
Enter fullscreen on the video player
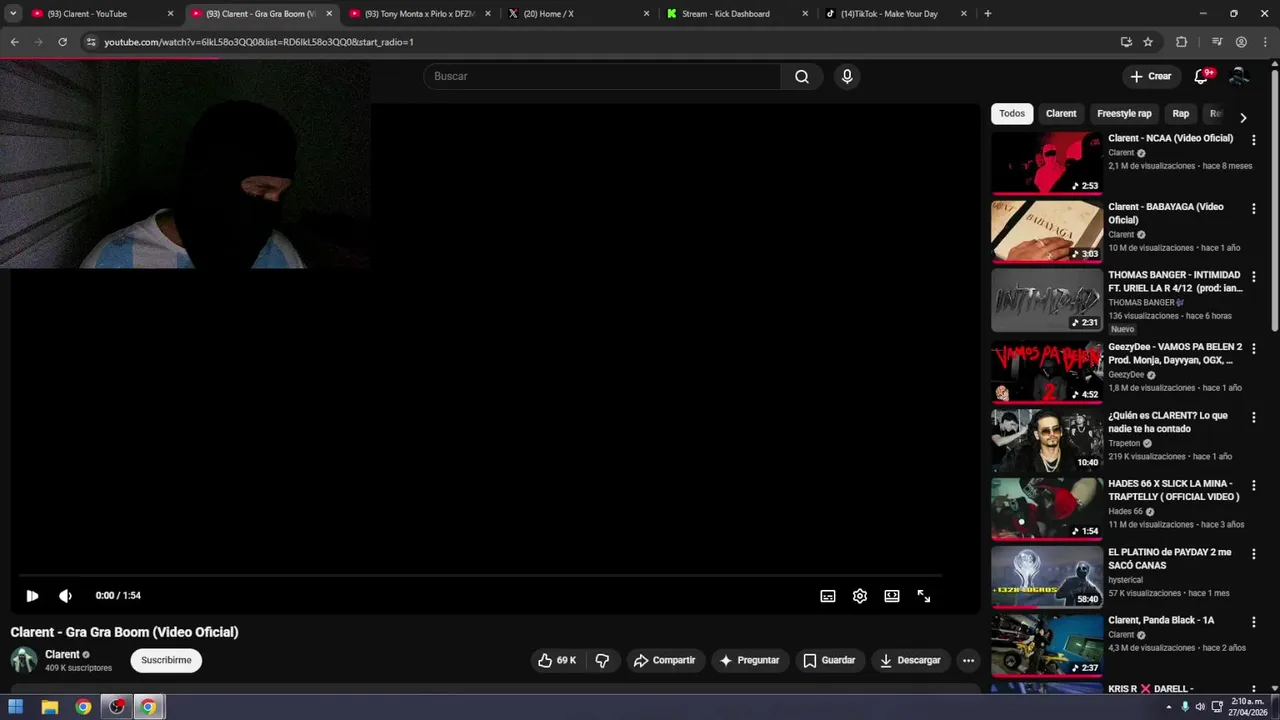pyautogui.click(x=924, y=596)
